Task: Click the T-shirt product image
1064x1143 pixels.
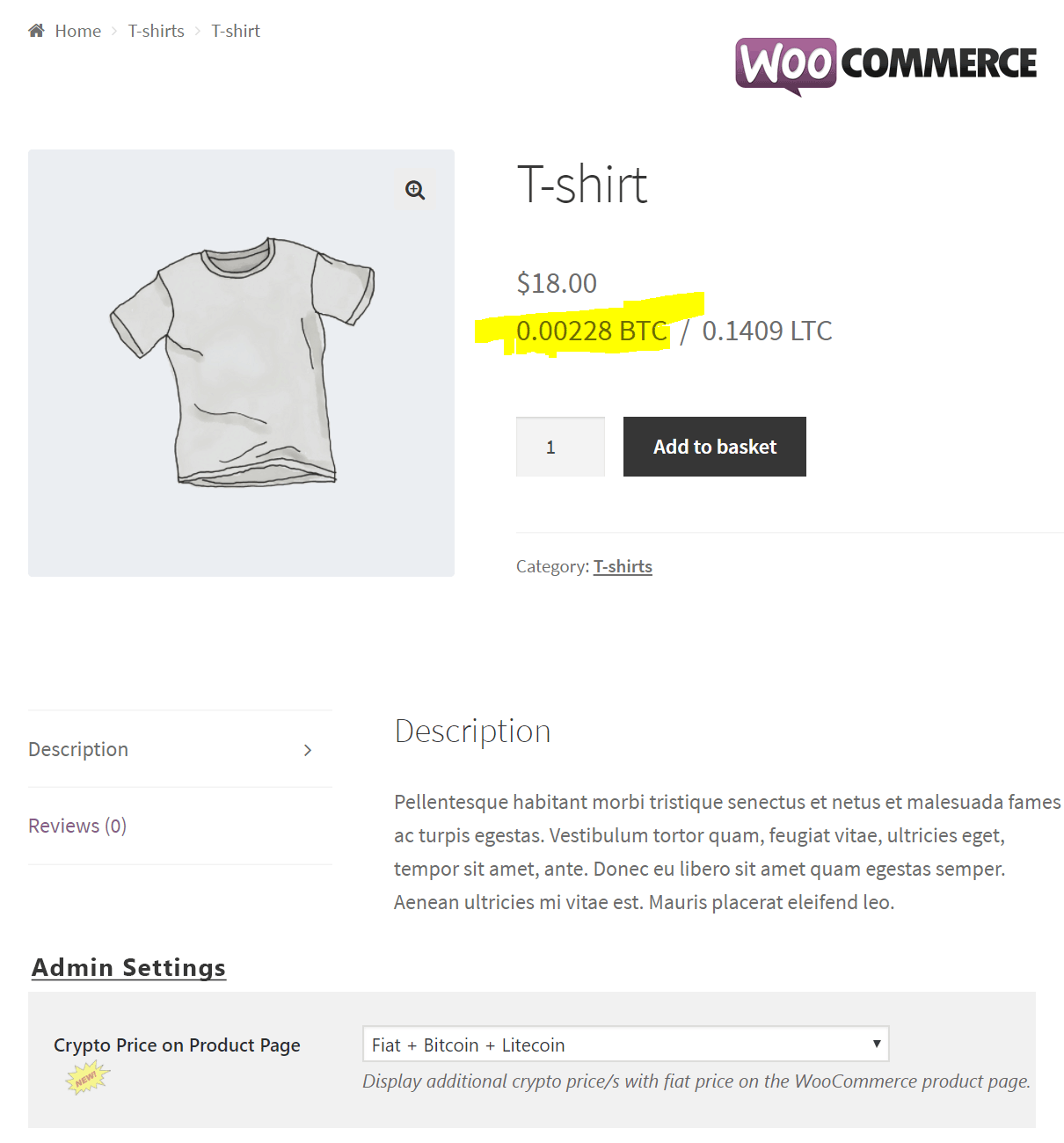Action: coord(241,363)
